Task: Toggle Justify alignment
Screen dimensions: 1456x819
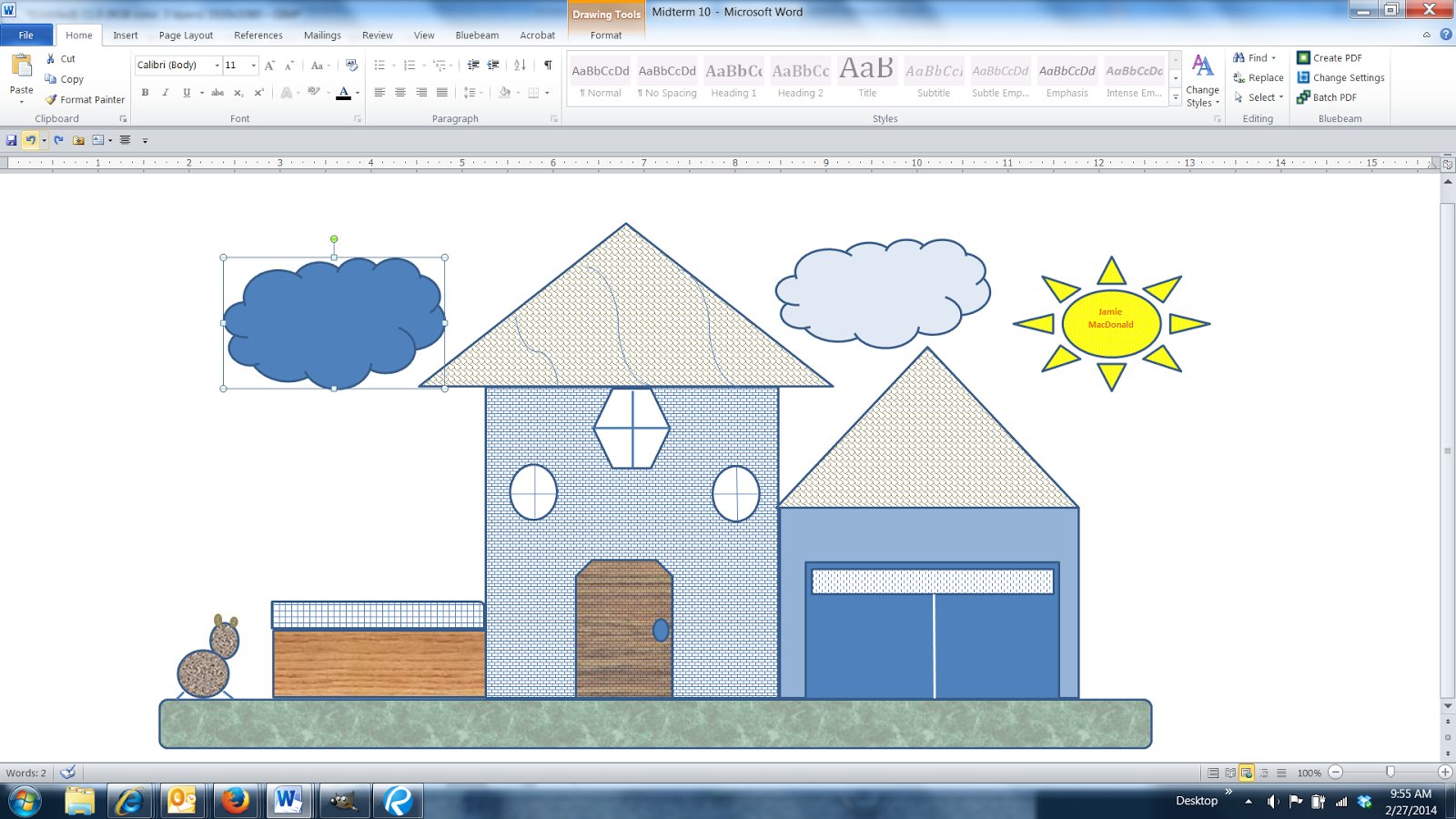Action: [x=442, y=93]
